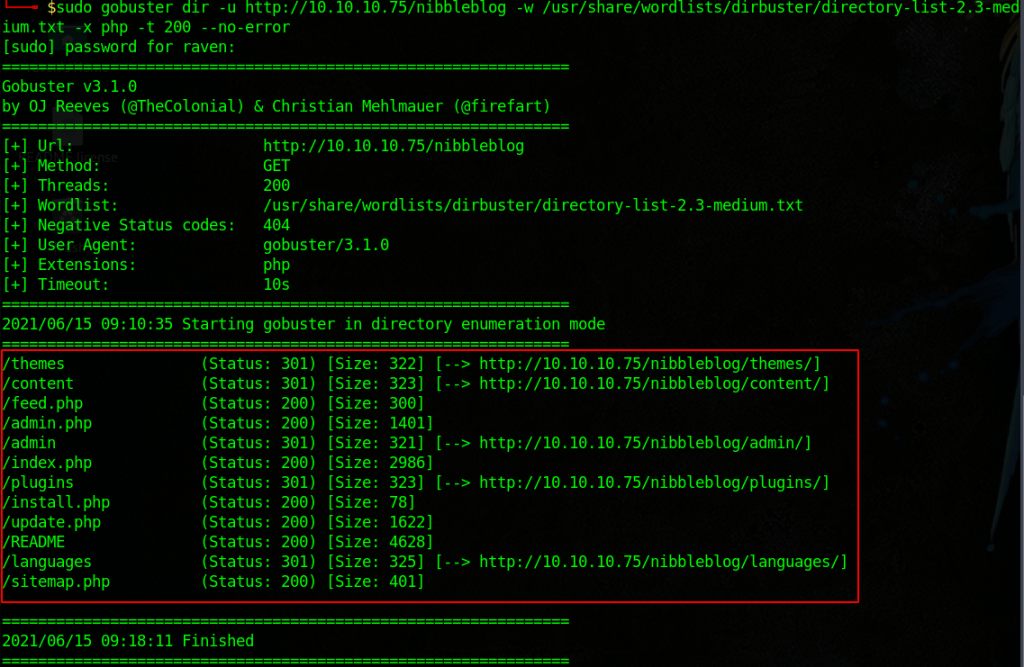Open the /content redirect URL
The image size is (1024, 667).
click(x=654, y=384)
